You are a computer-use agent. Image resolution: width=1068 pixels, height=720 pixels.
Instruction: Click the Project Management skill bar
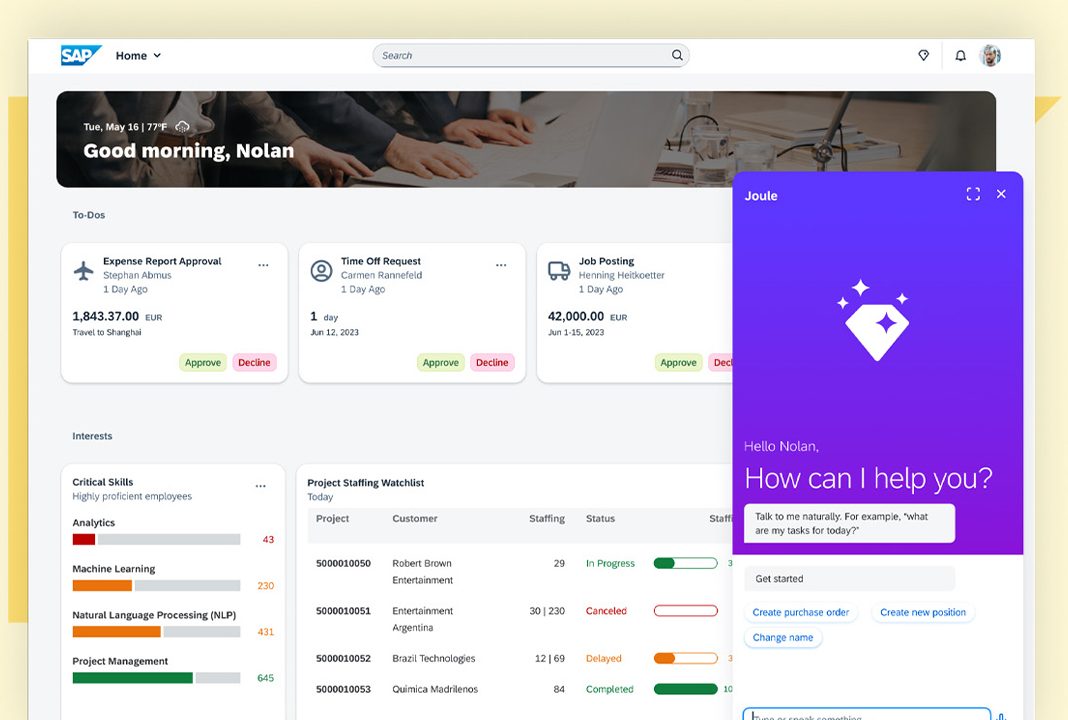click(x=157, y=678)
